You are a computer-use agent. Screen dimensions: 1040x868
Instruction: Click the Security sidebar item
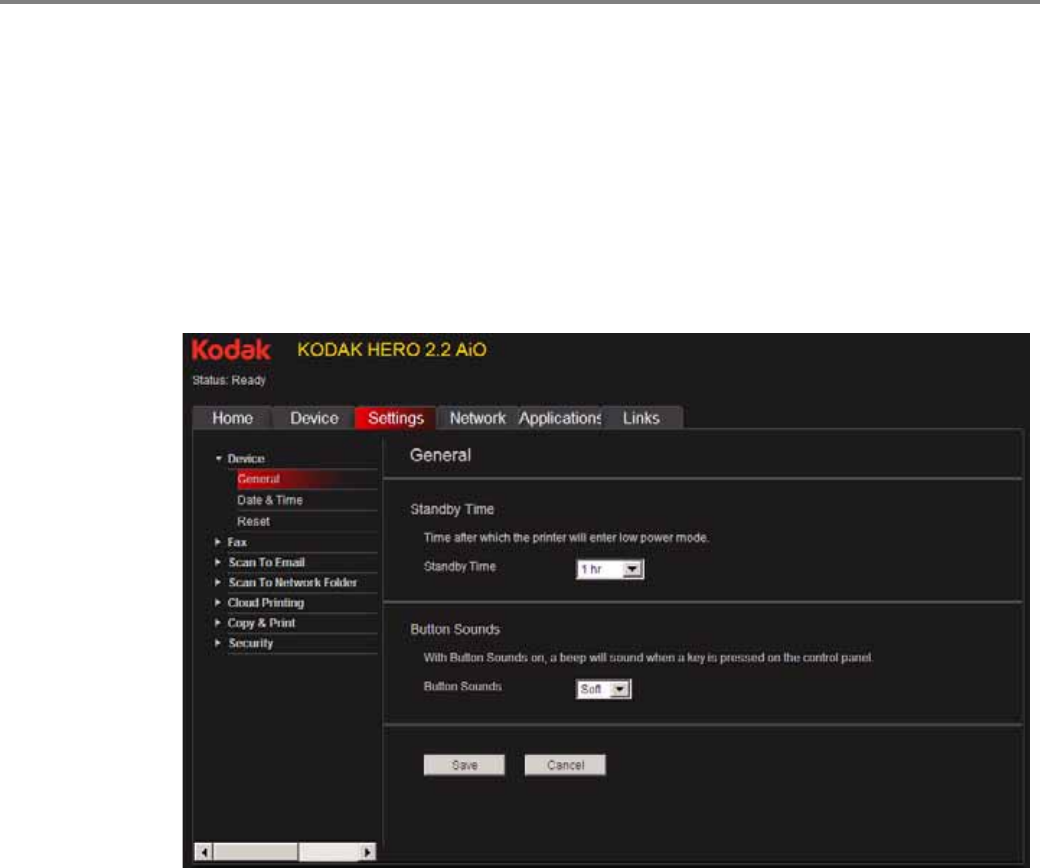click(x=251, y=643)
